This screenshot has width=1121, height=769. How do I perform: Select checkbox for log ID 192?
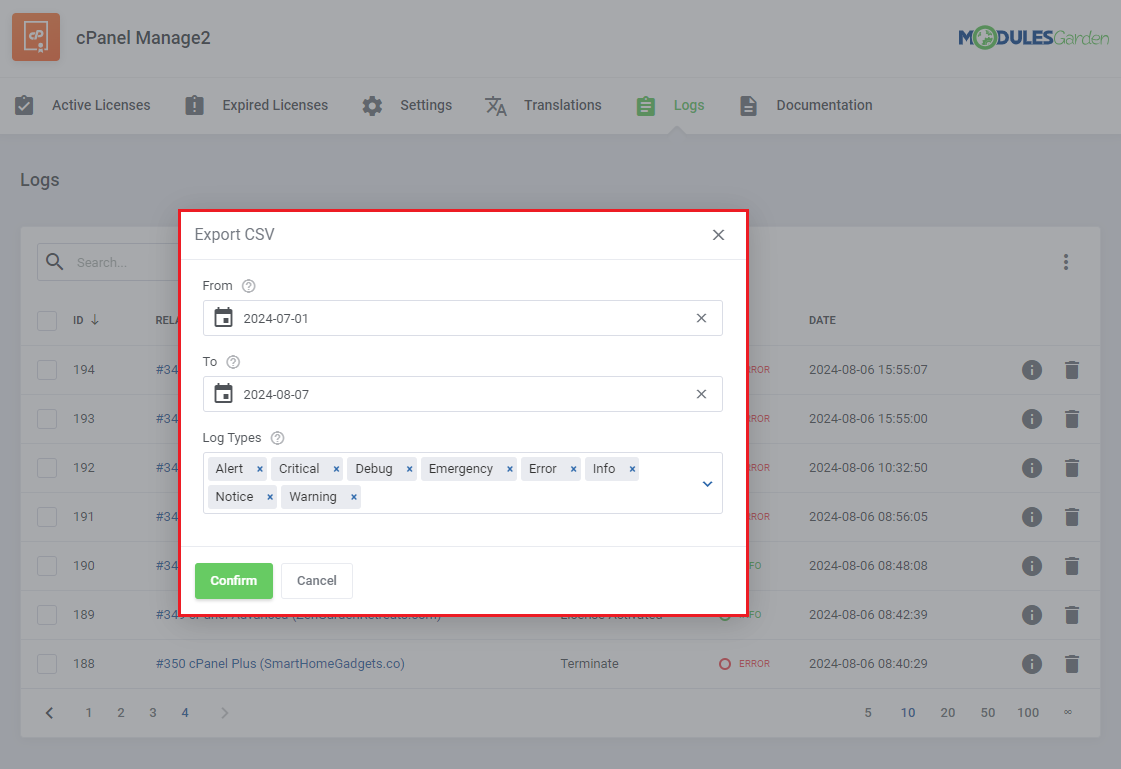coord(47,468)
